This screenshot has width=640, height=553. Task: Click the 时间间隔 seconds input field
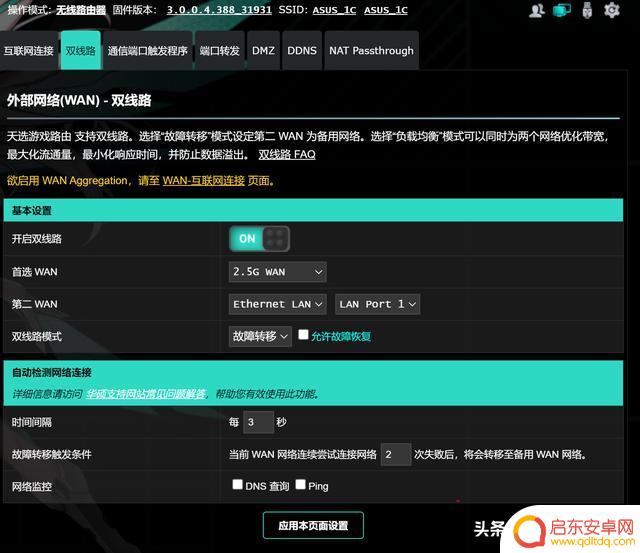pyautogui.click(x=258, y=422)
